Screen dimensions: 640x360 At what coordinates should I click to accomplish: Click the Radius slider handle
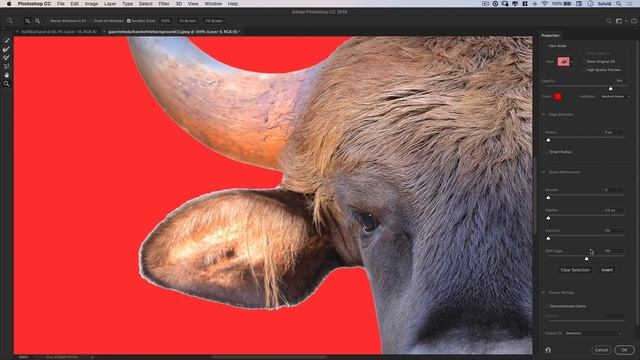pos(548,140)
